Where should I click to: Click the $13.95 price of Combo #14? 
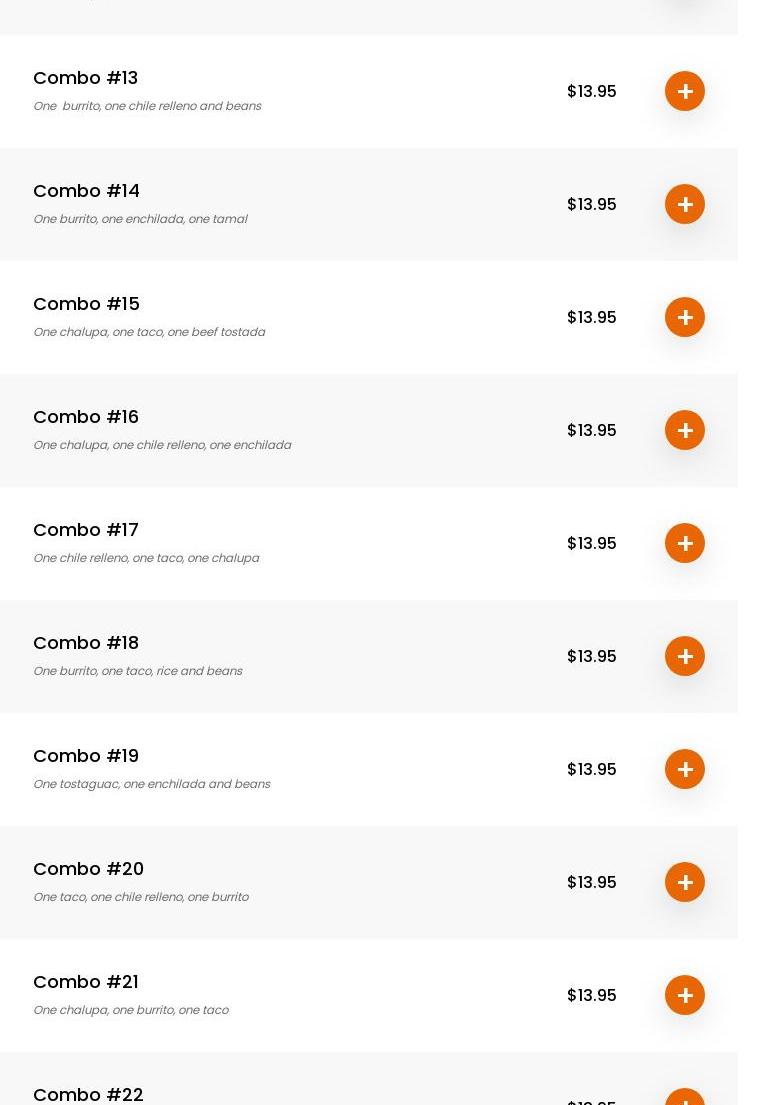[x=591, y=204]
